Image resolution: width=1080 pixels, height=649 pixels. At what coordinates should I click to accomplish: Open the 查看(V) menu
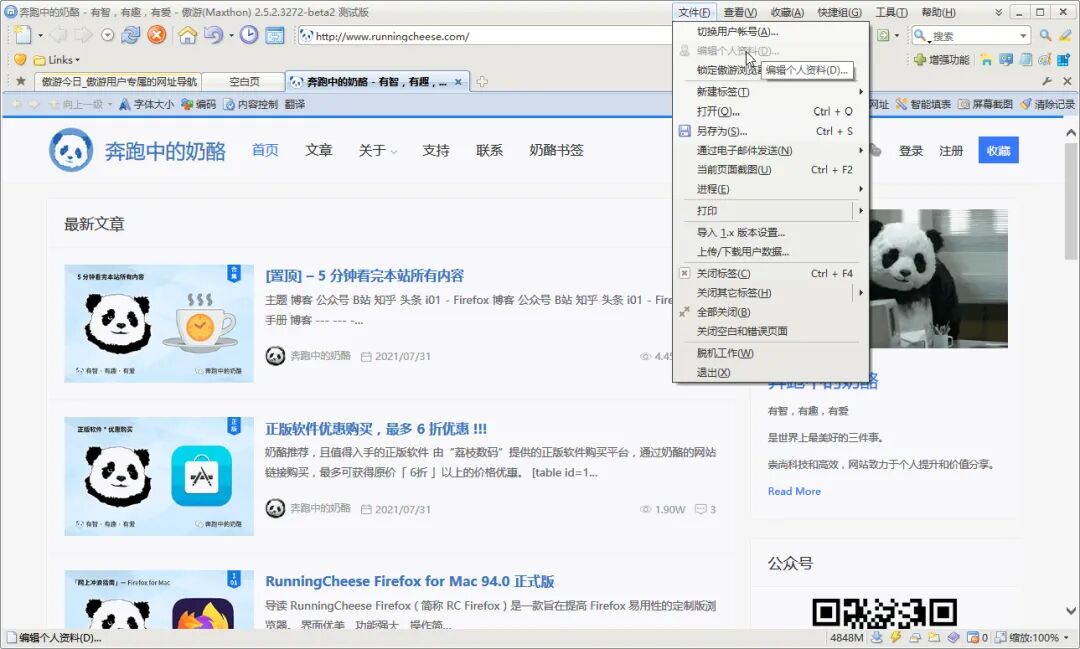tap(740, 12)
